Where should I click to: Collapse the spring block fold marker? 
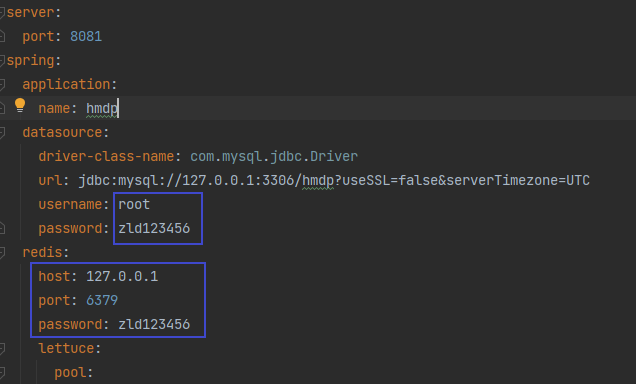[x=2, y=60]
